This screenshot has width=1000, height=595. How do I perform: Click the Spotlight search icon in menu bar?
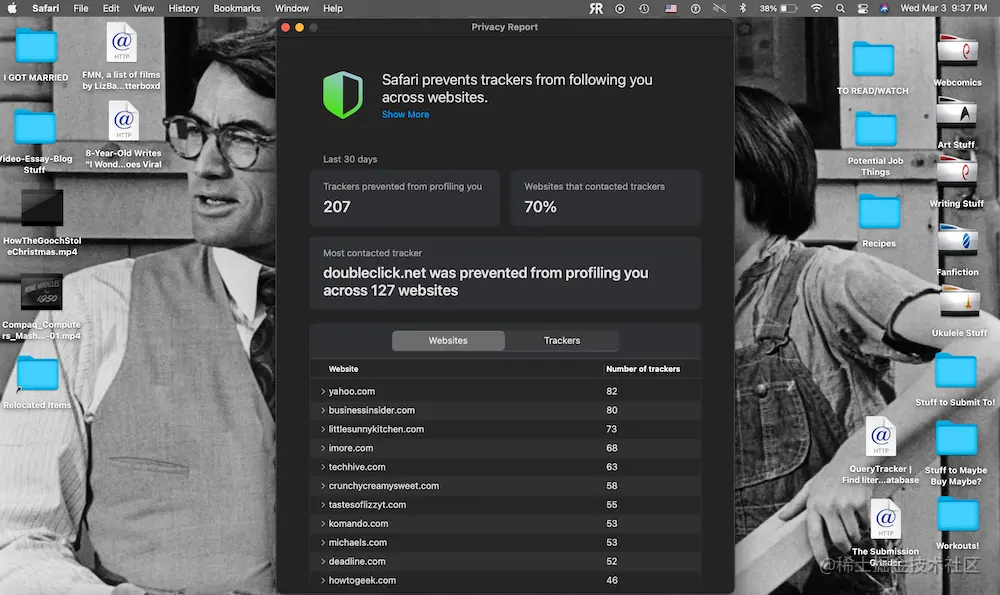(840, 8)
